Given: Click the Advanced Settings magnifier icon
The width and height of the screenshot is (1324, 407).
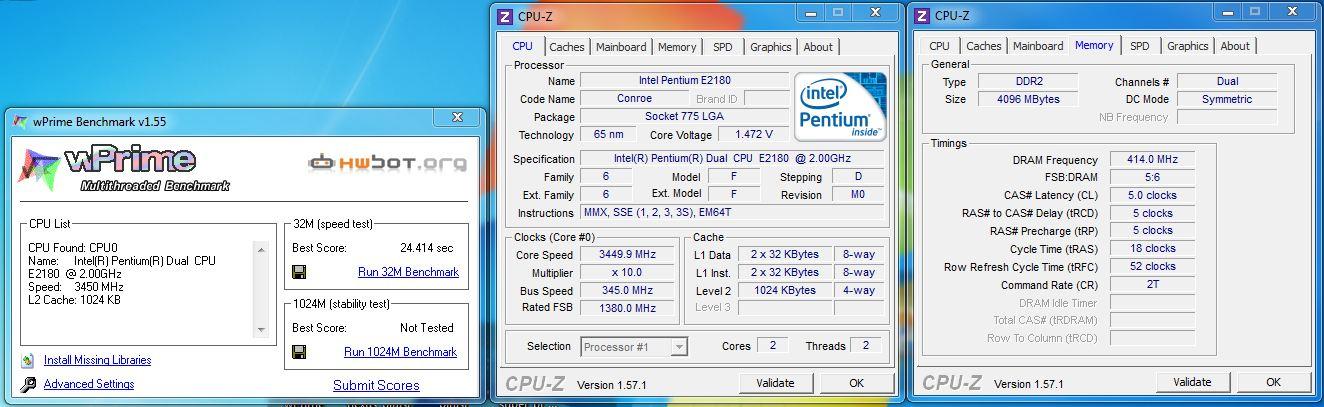Looking at the screenshot, I should tap(28, 384).
